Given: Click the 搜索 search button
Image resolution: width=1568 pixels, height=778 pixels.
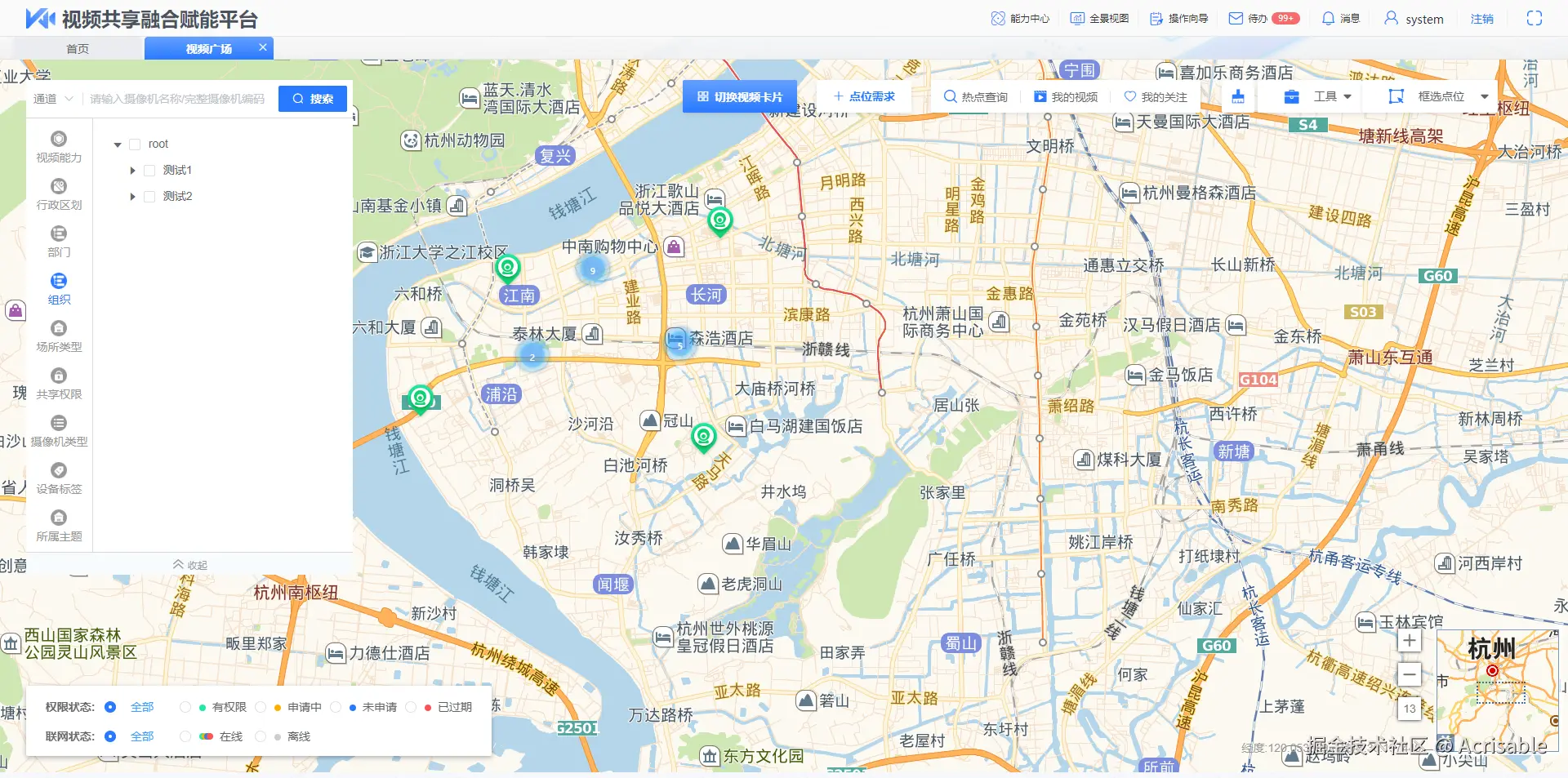Looking at the screenshot, I should tap(313, 99).
